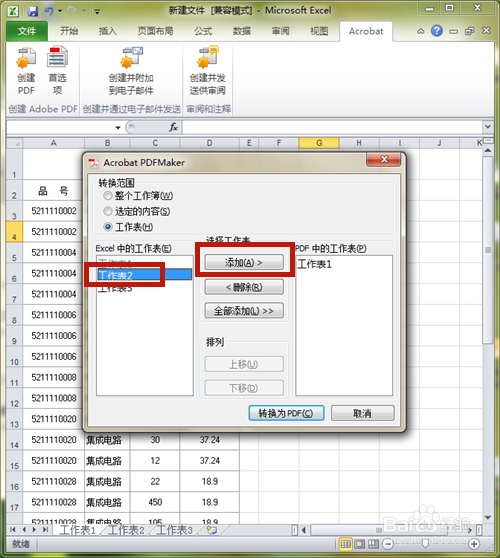The image size is (500, 558).
Task: Click the zoom in plus icon
Action: click(x=474, y=544)
